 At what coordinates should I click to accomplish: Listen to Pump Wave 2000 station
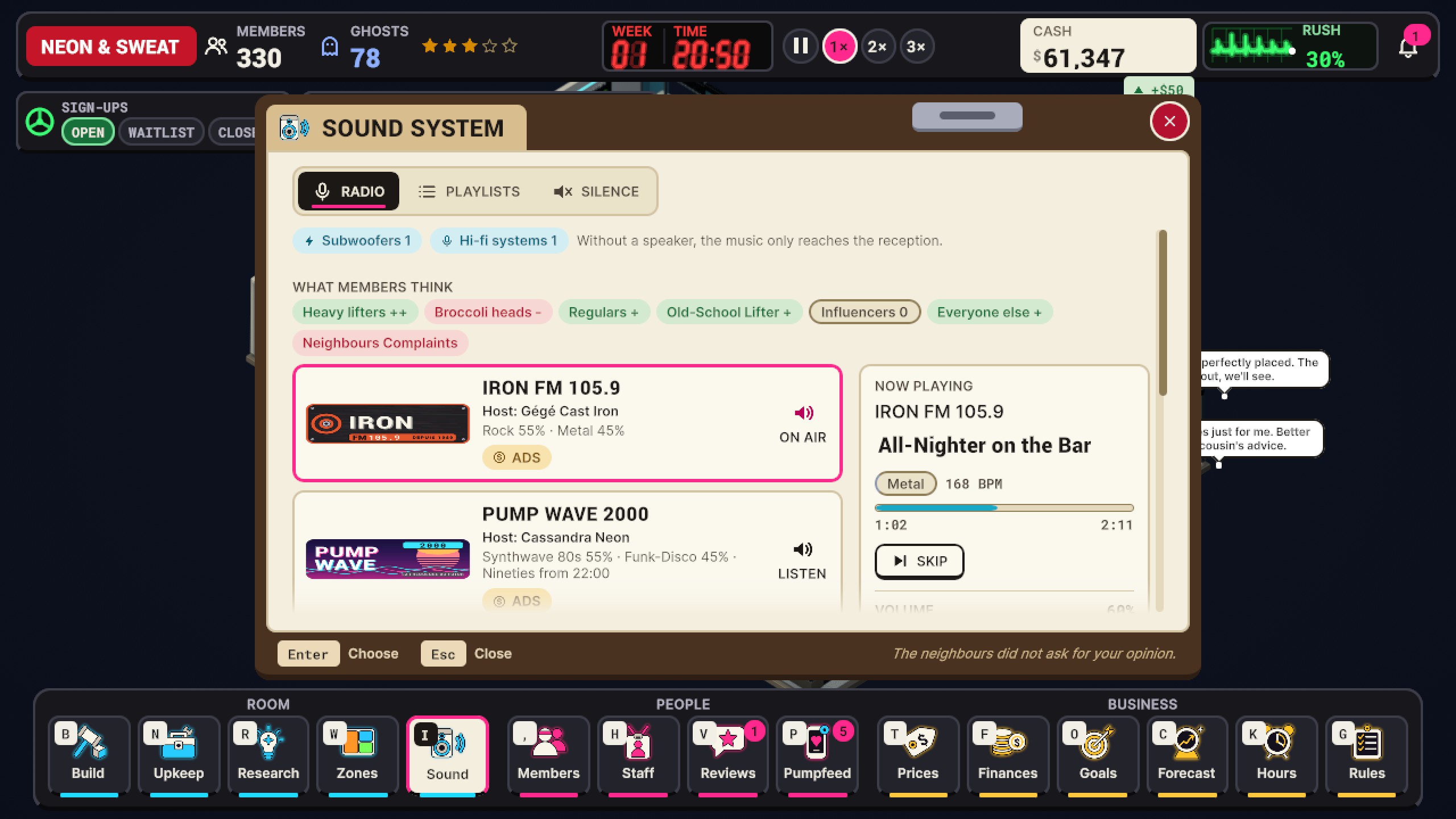pyautogui.click(x=802, y=560)
